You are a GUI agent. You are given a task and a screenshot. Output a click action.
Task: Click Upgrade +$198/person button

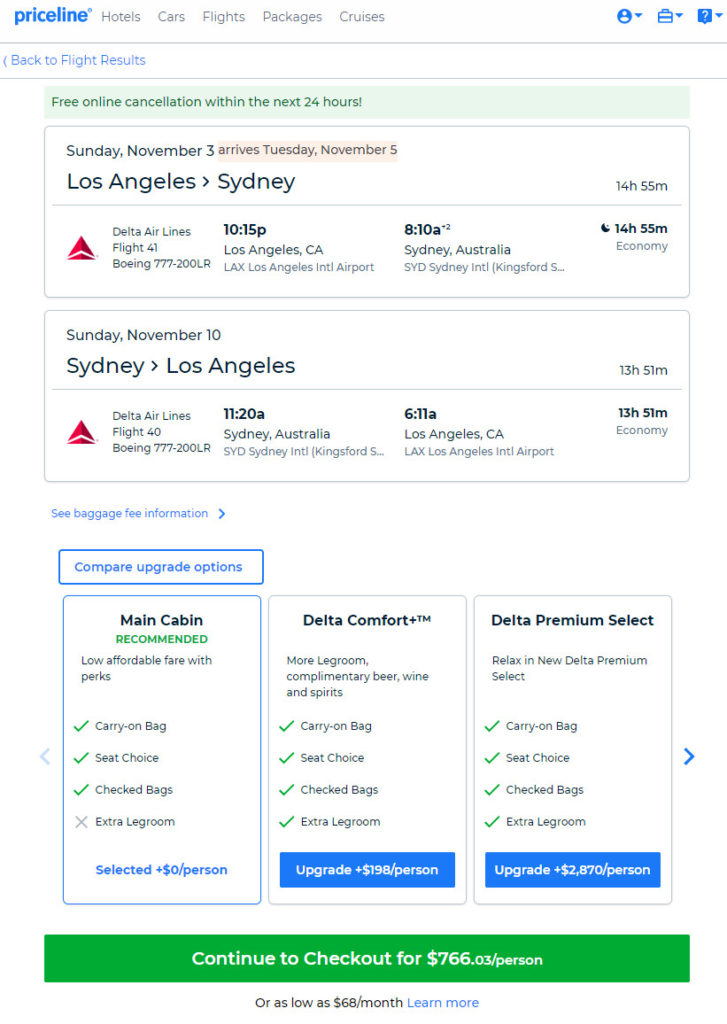367,869
